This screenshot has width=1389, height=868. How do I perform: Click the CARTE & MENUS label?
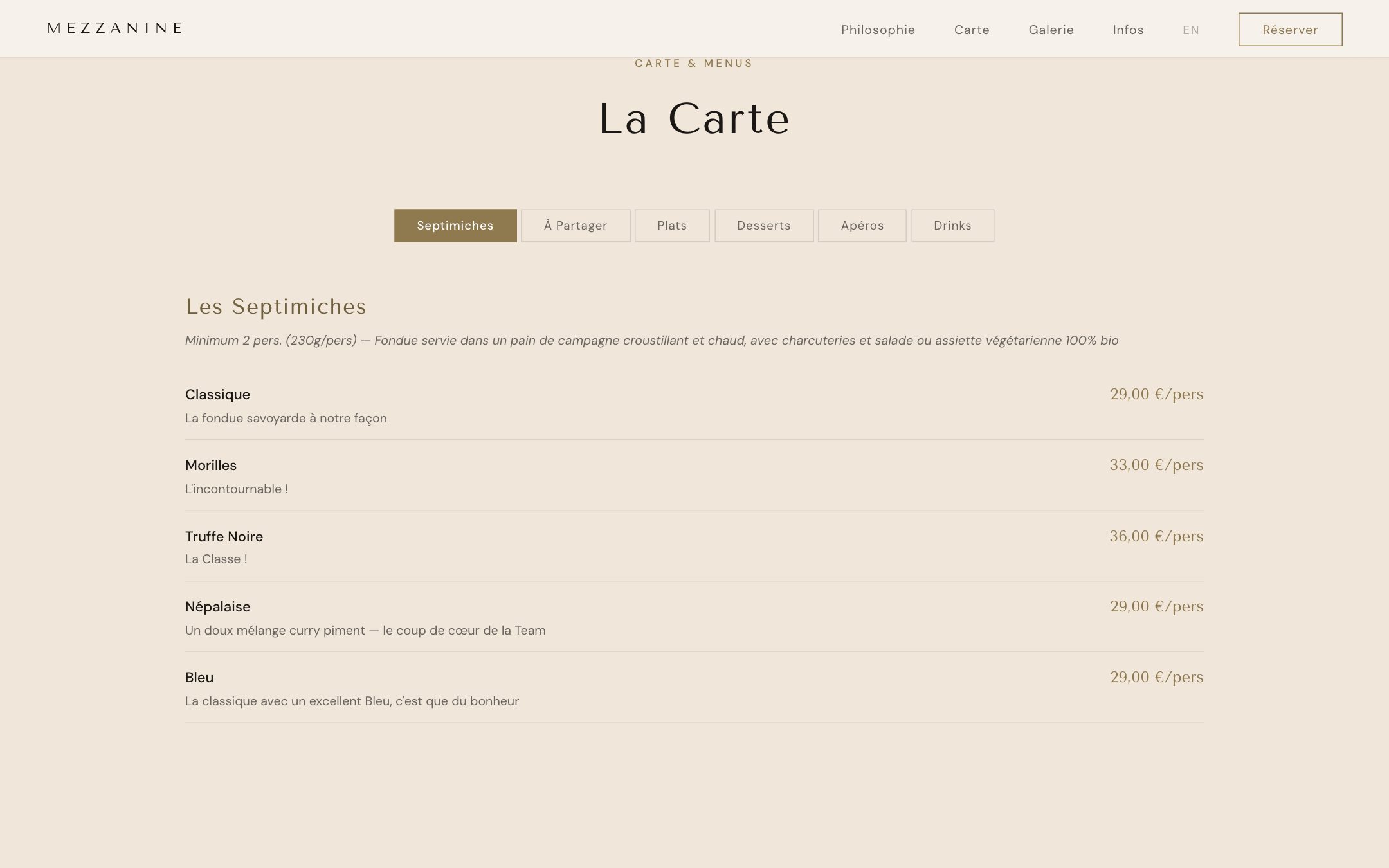694,63
